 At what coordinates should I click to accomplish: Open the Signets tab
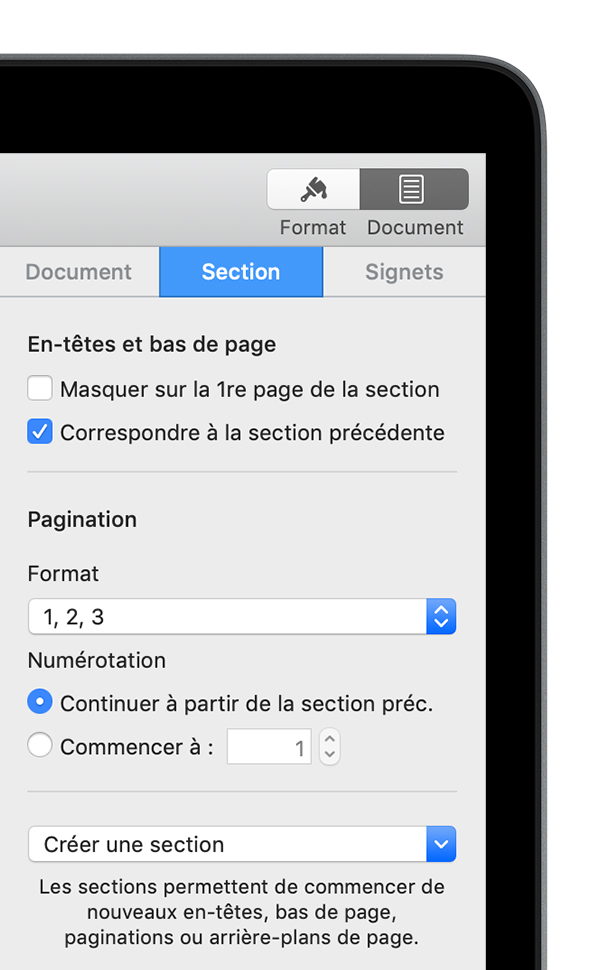pos(404,272)
